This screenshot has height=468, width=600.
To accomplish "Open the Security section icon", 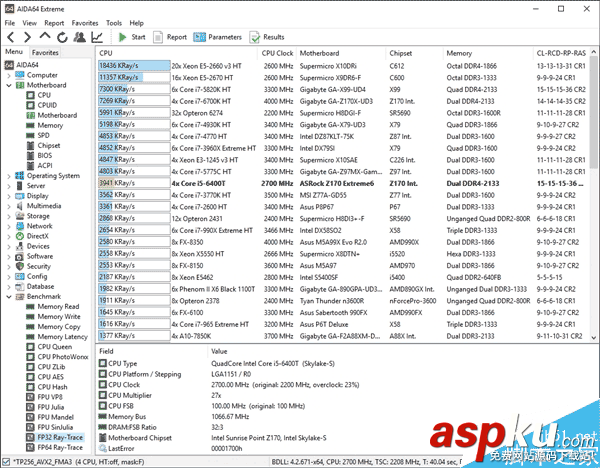I will tap(20, 266).
